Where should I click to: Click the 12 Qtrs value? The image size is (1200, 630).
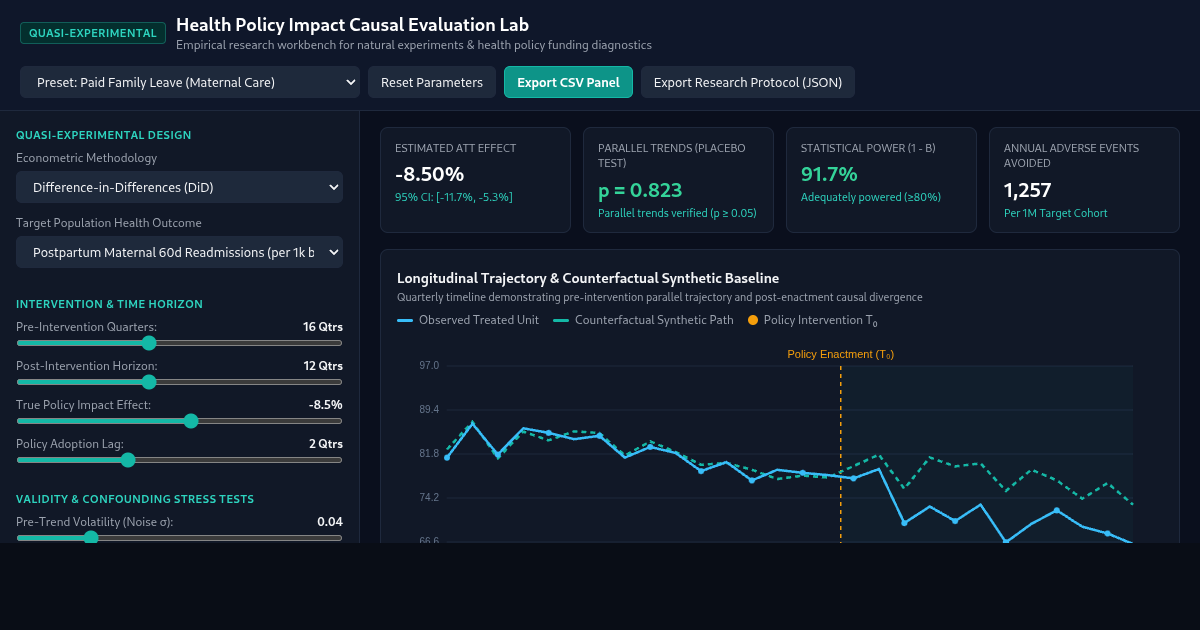click(x=323, y=366)
